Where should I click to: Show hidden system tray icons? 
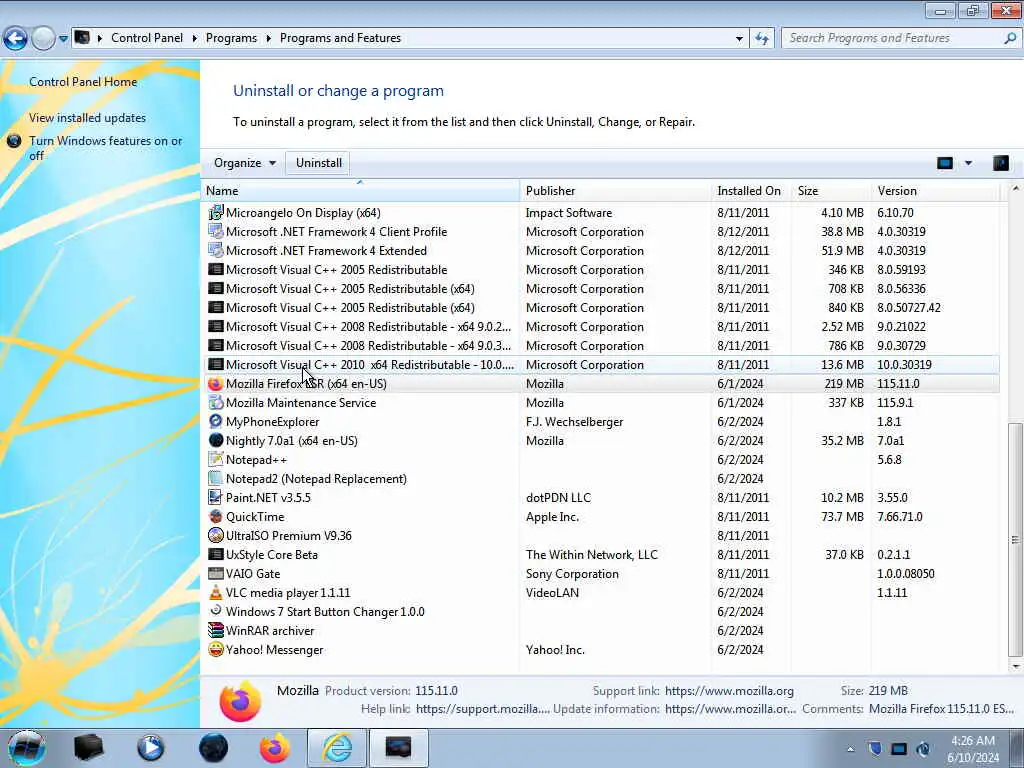click(x=850, y=749)
